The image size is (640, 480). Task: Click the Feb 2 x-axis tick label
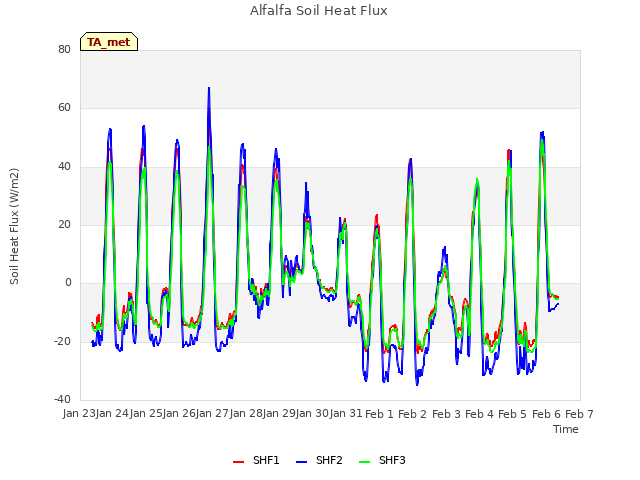tap(412, 414)
